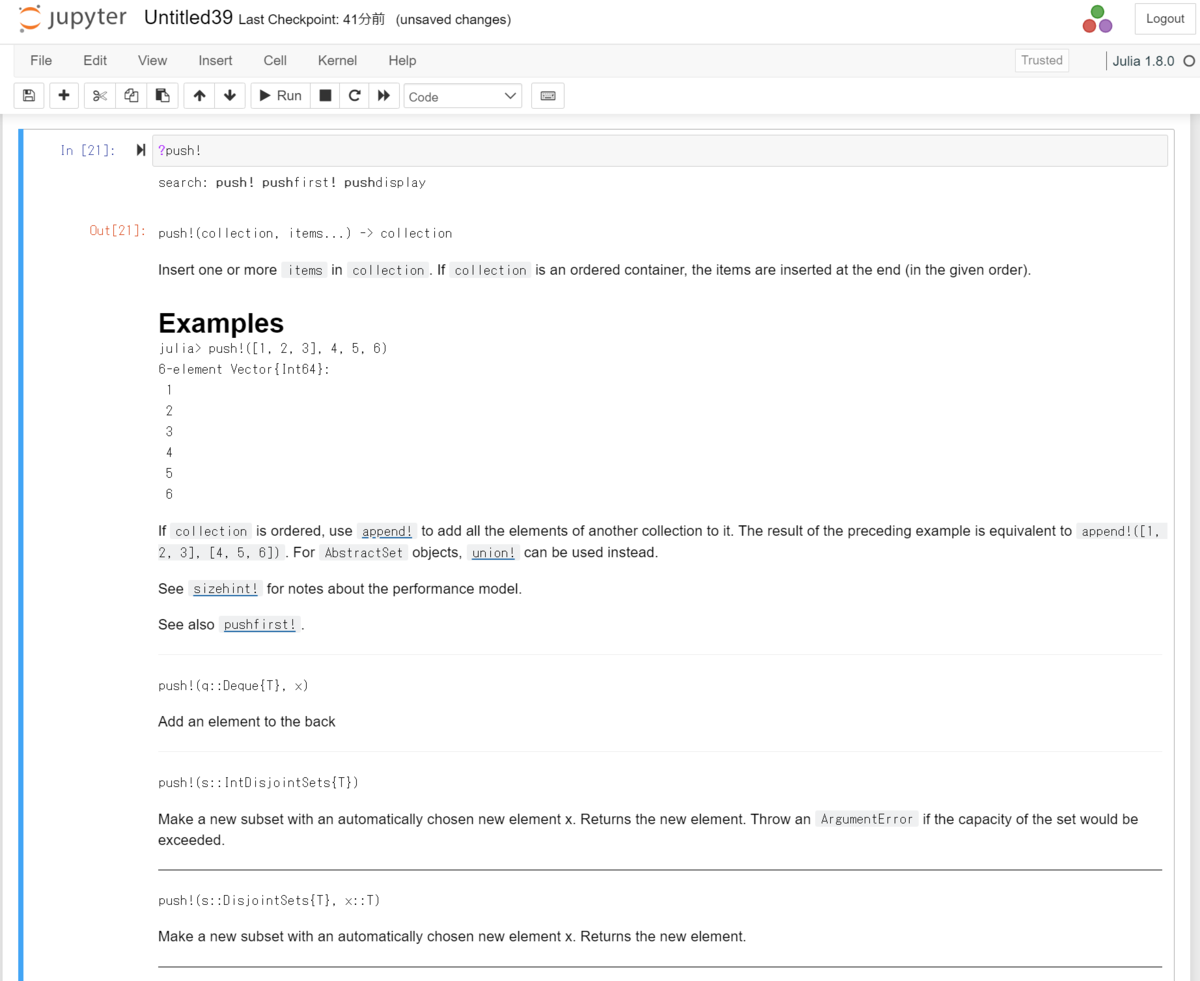Click the push!(s::DisjointSets{T}, x::T) signature

(269, 901)
